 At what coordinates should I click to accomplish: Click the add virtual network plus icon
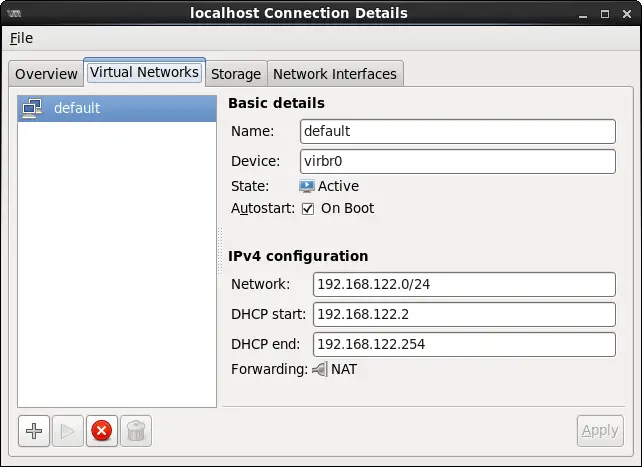[35, 431]
